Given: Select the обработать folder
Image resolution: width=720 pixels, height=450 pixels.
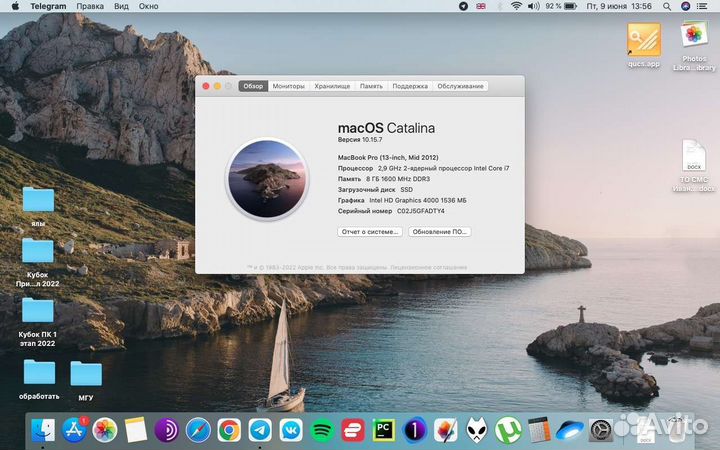Looking at the screenshot, I should pyautogui.click(x=39, y=379).
